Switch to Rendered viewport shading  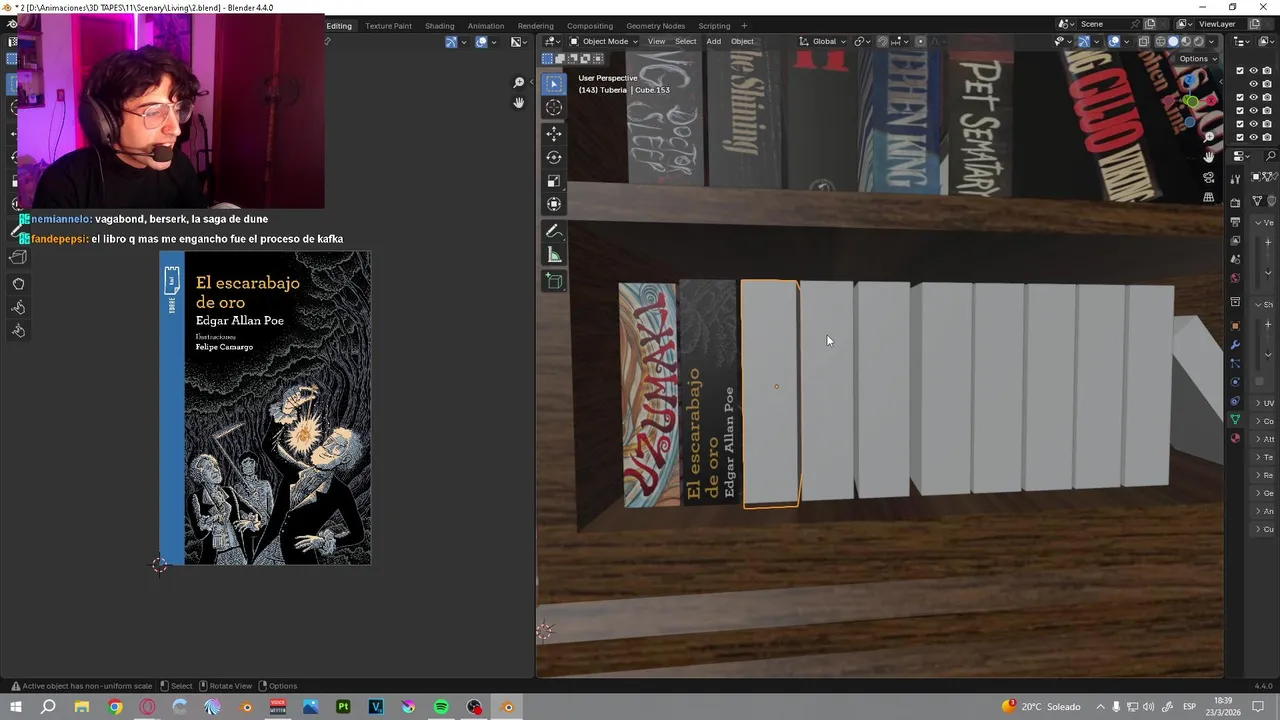[1199, 41]
